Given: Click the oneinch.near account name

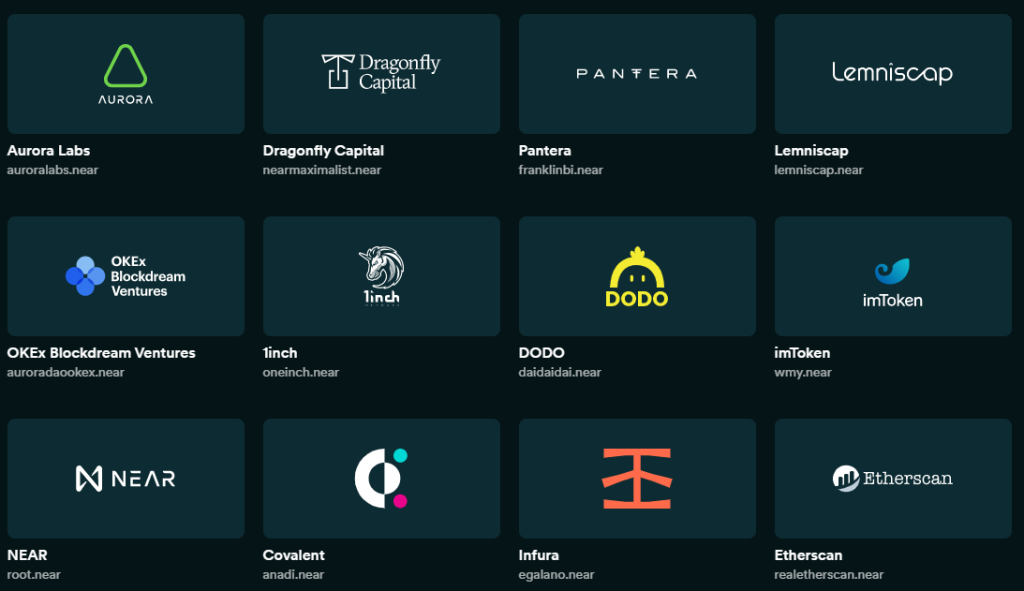Looking at the screenshot, I should tap(301, 372).
